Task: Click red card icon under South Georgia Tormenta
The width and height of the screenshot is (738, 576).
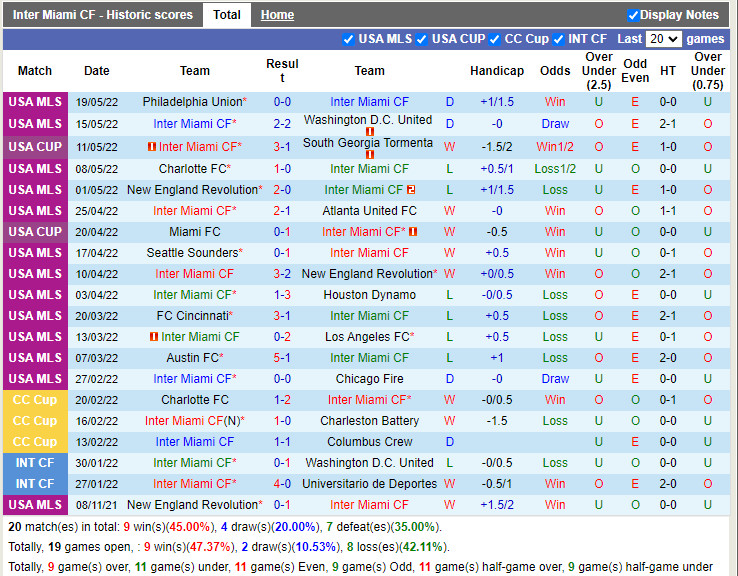Action: tap(369, 155)
